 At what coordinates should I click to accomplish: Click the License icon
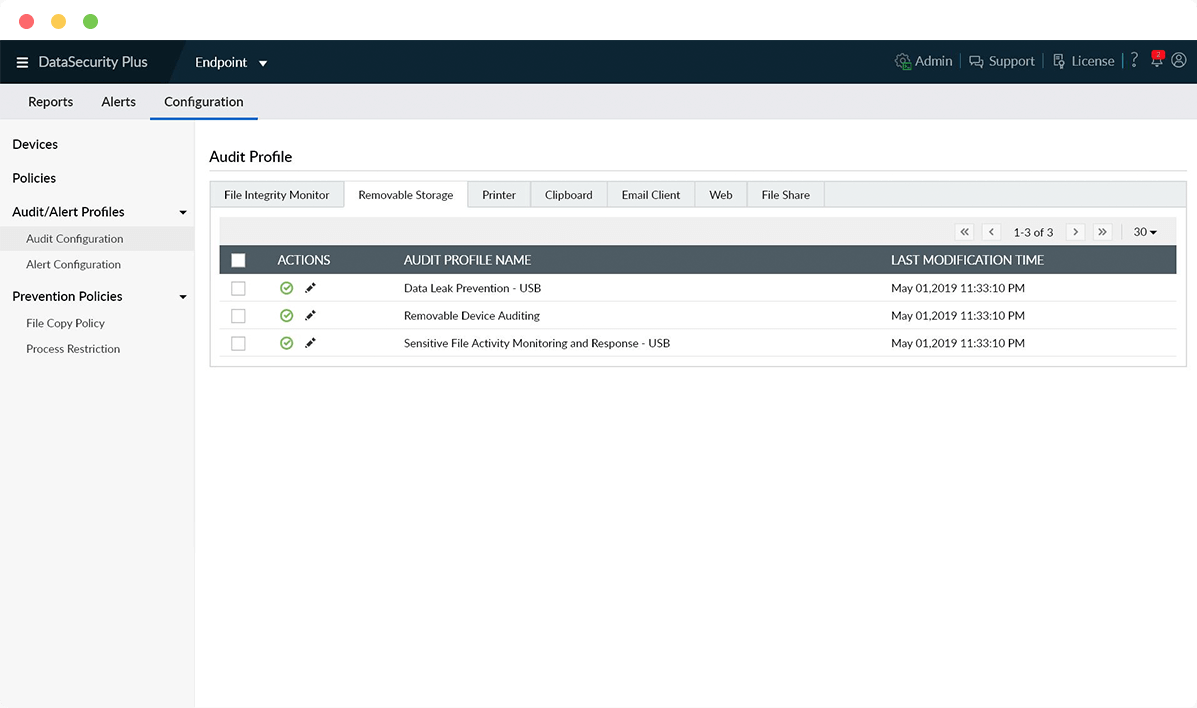click(1059, 61)
